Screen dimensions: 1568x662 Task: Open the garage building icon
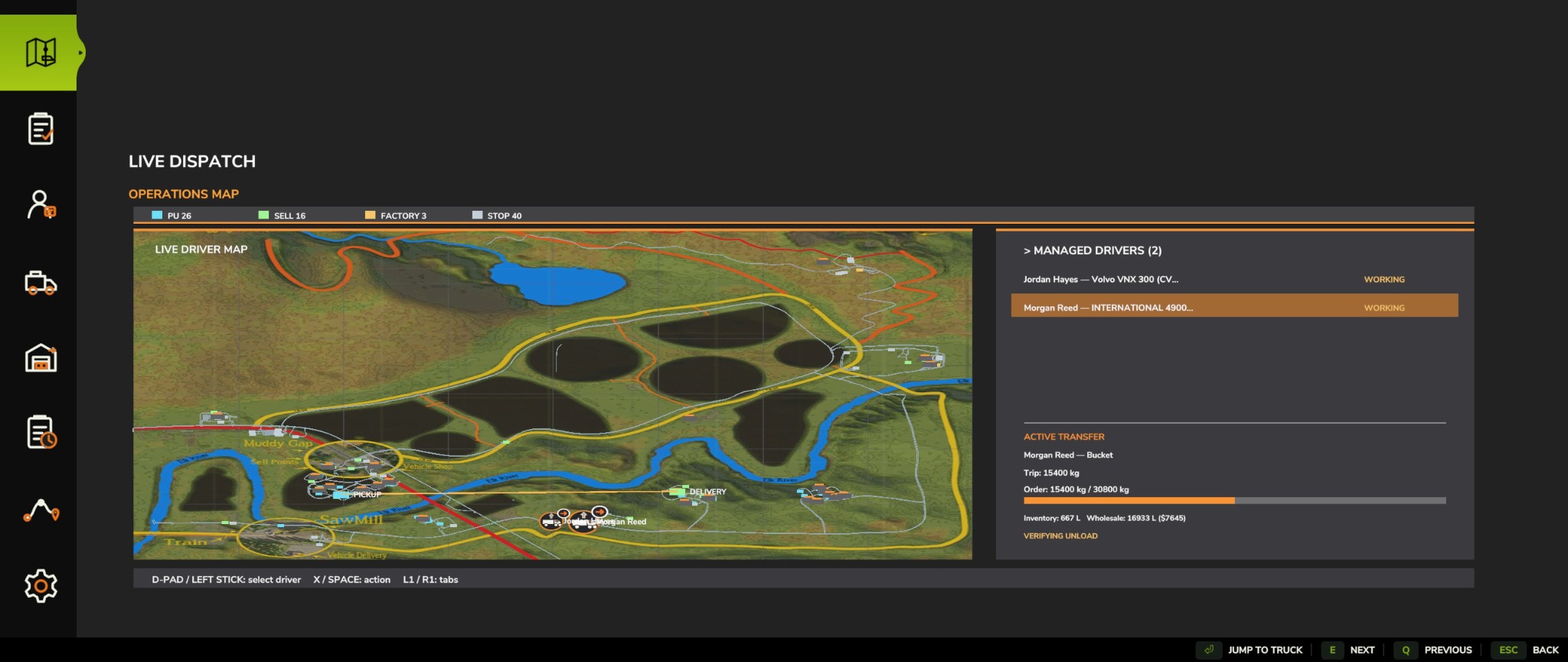click(x=41, y=358)
